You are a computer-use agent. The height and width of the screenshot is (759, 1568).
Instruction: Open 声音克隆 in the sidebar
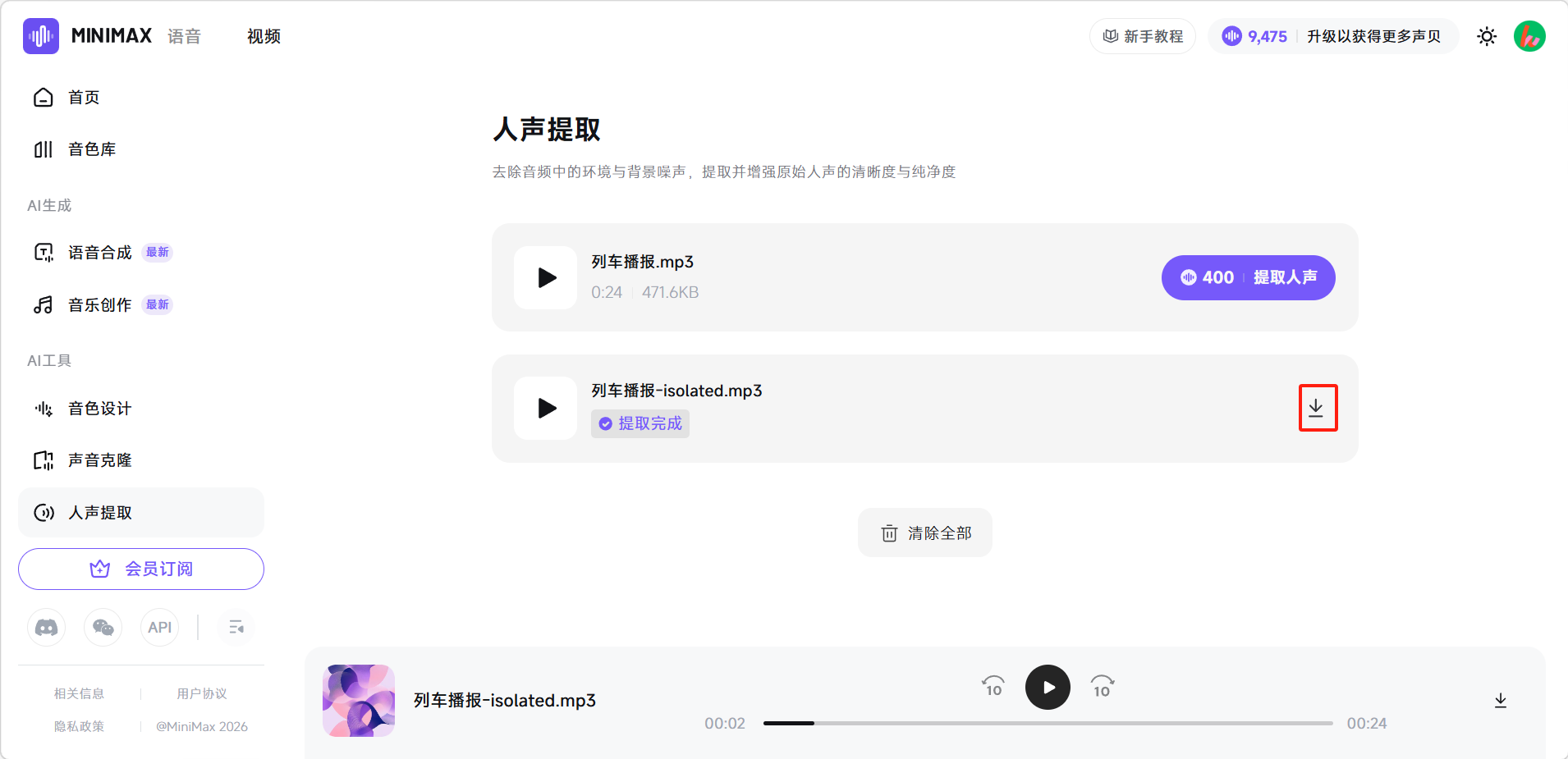tap(99, 460)
